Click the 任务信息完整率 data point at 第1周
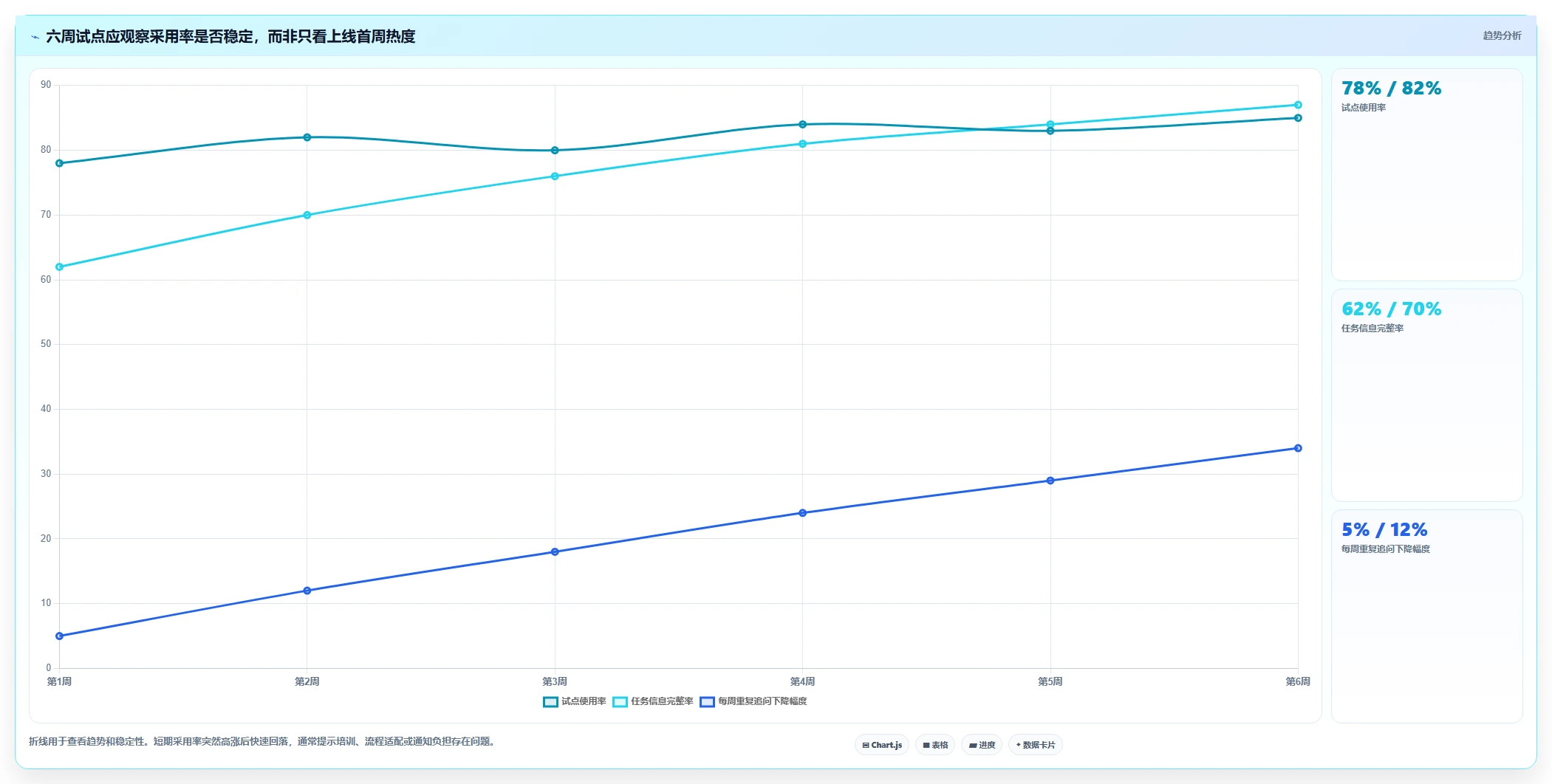The image size is (1552, 784). pos(60,267)
